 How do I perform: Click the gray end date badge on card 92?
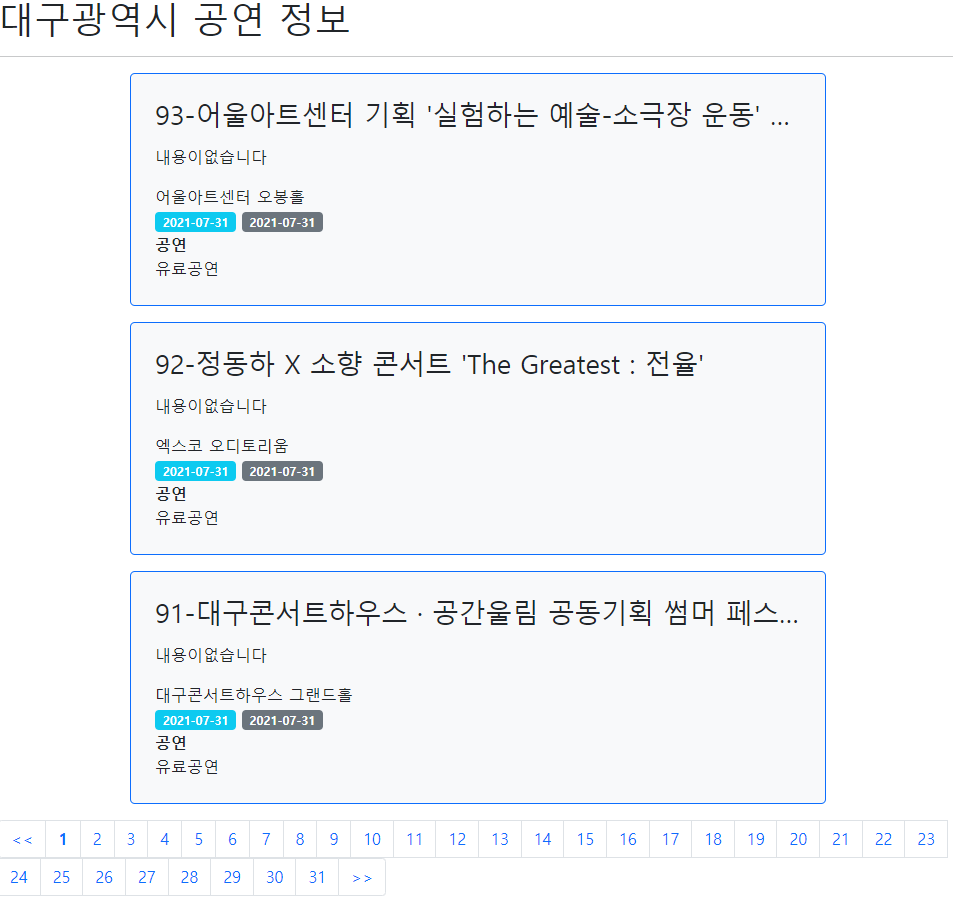(282, 471)
